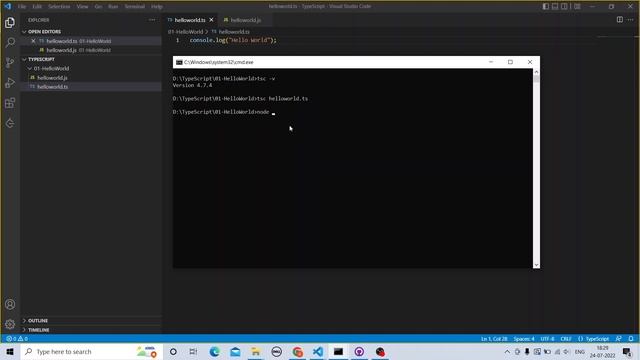Open File Explorer from taskbar
The height and width of the screenshot is (360, 640).
[x=256, y=352]
